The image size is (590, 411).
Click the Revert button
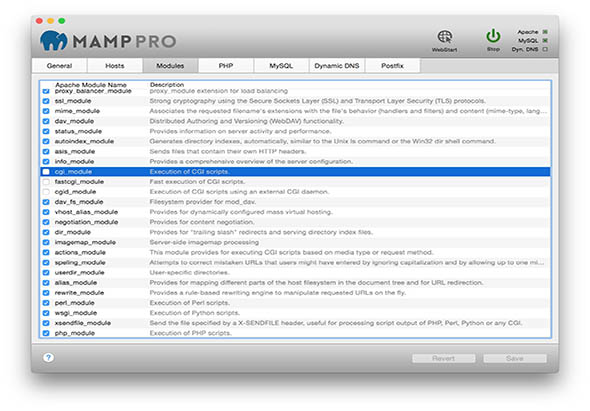pos(444,358)
